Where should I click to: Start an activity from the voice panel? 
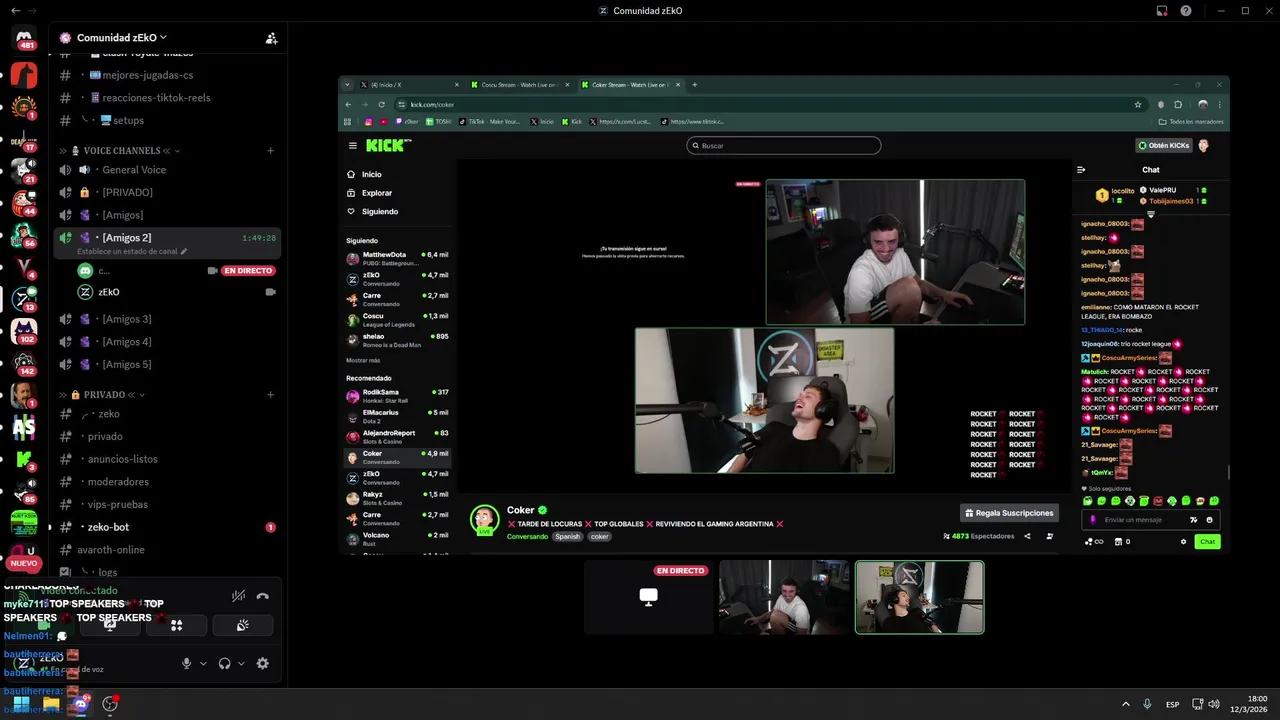pos(176,626)
